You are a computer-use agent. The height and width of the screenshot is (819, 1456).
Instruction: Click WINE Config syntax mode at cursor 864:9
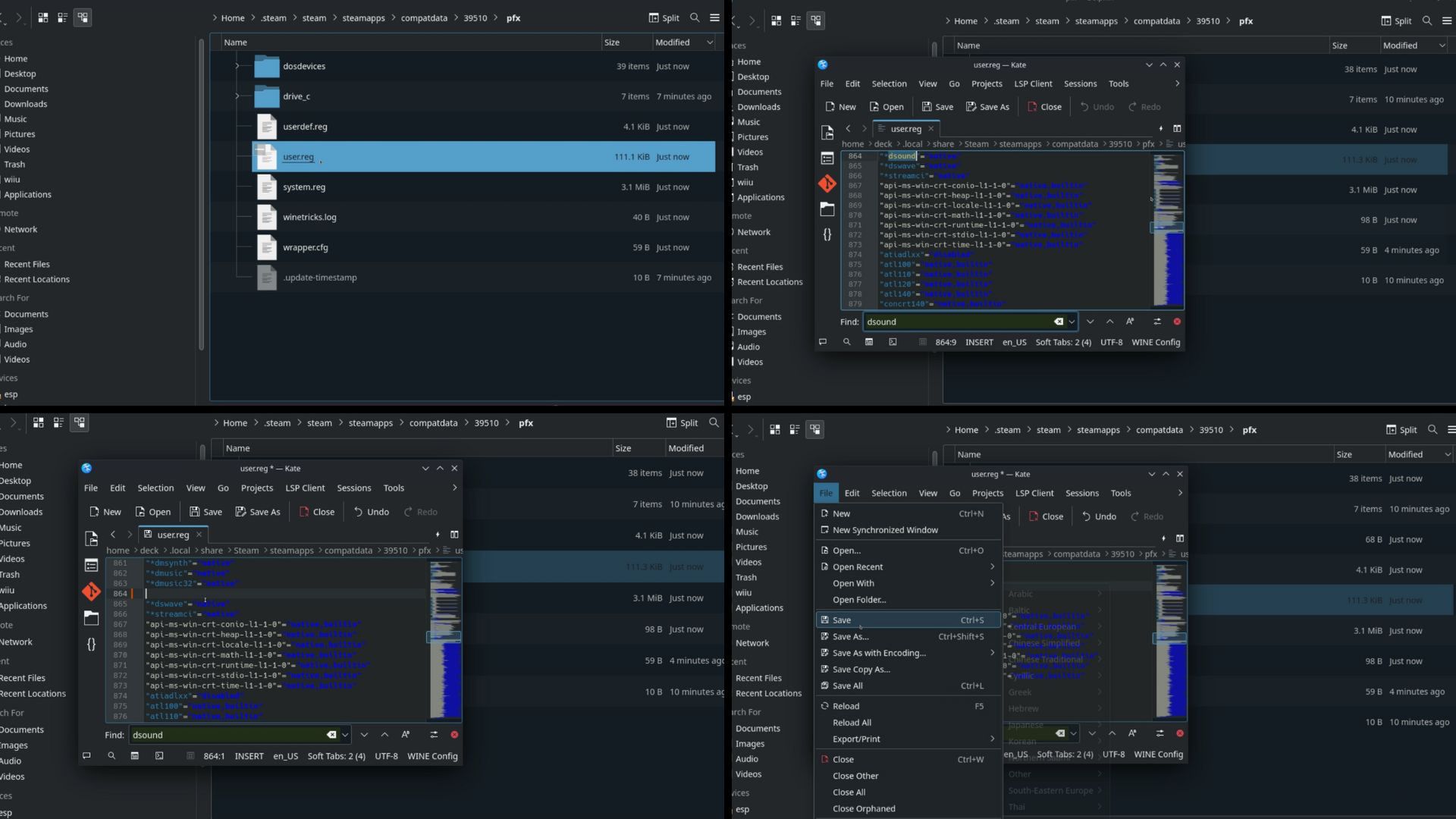click(1156, 342)
